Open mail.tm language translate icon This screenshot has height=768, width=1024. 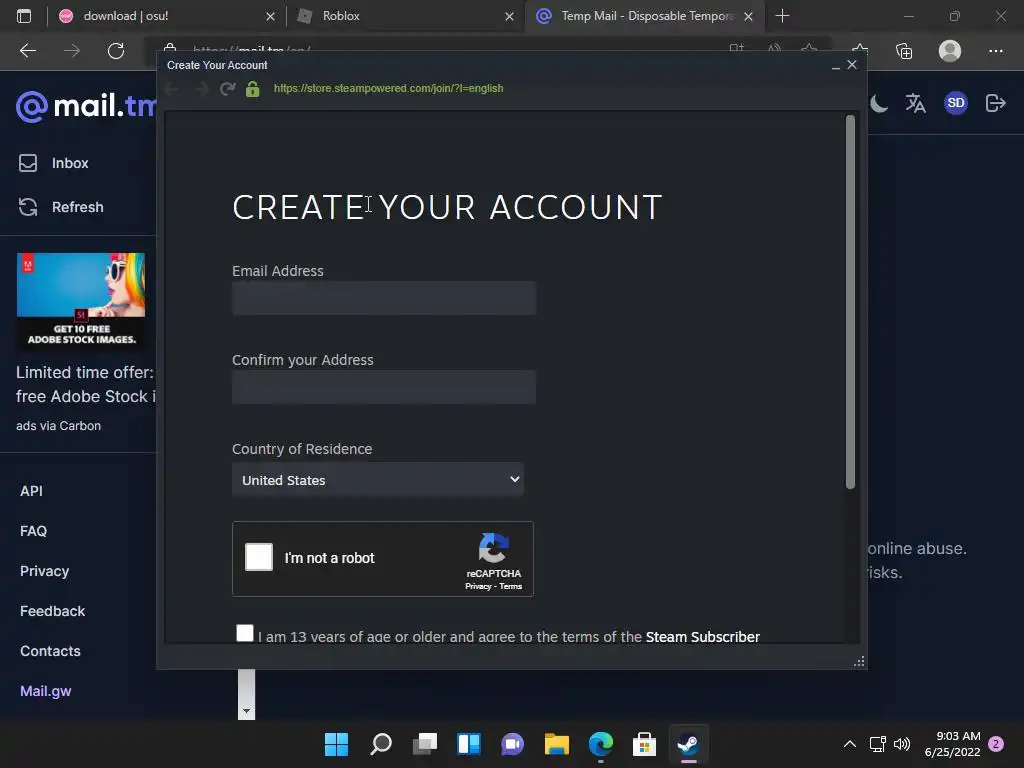click(916, 103)
